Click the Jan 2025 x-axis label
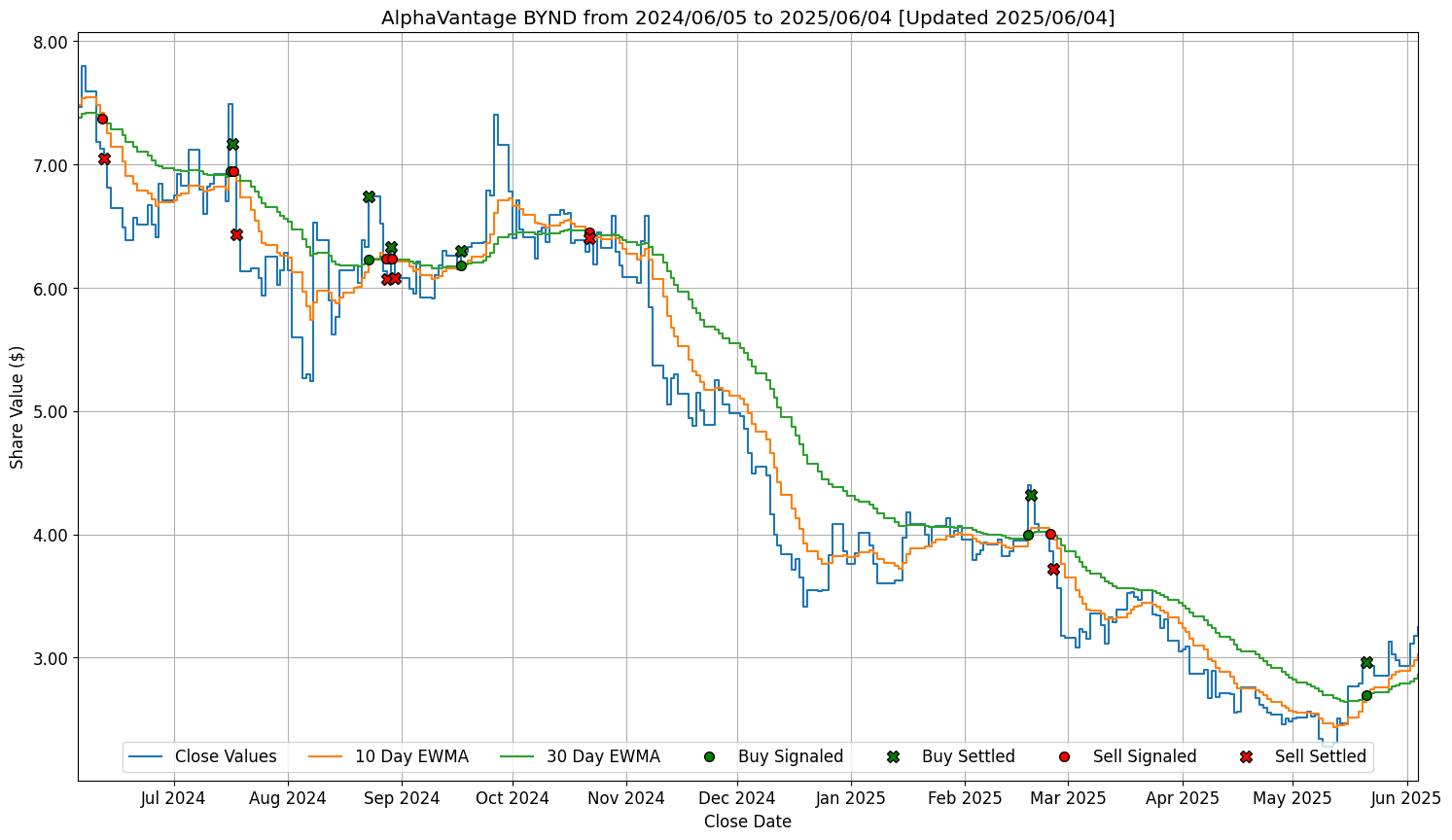The image size is (1452, 840). (x=851, y=798)
